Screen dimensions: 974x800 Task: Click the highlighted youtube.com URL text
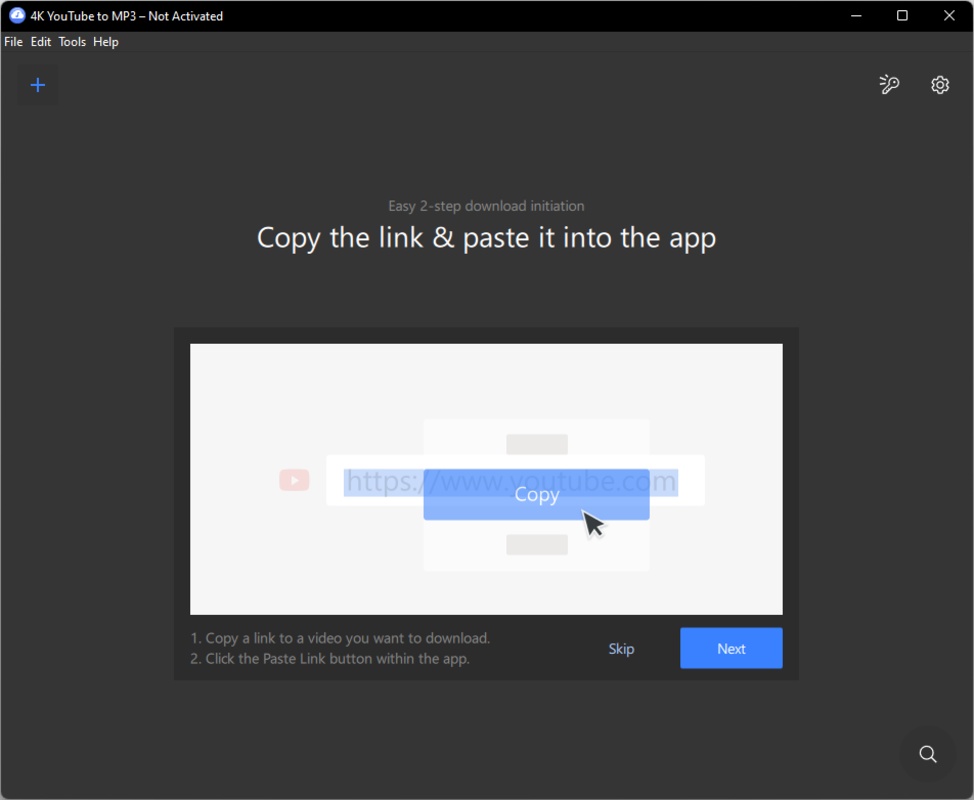tap(380, 481)
